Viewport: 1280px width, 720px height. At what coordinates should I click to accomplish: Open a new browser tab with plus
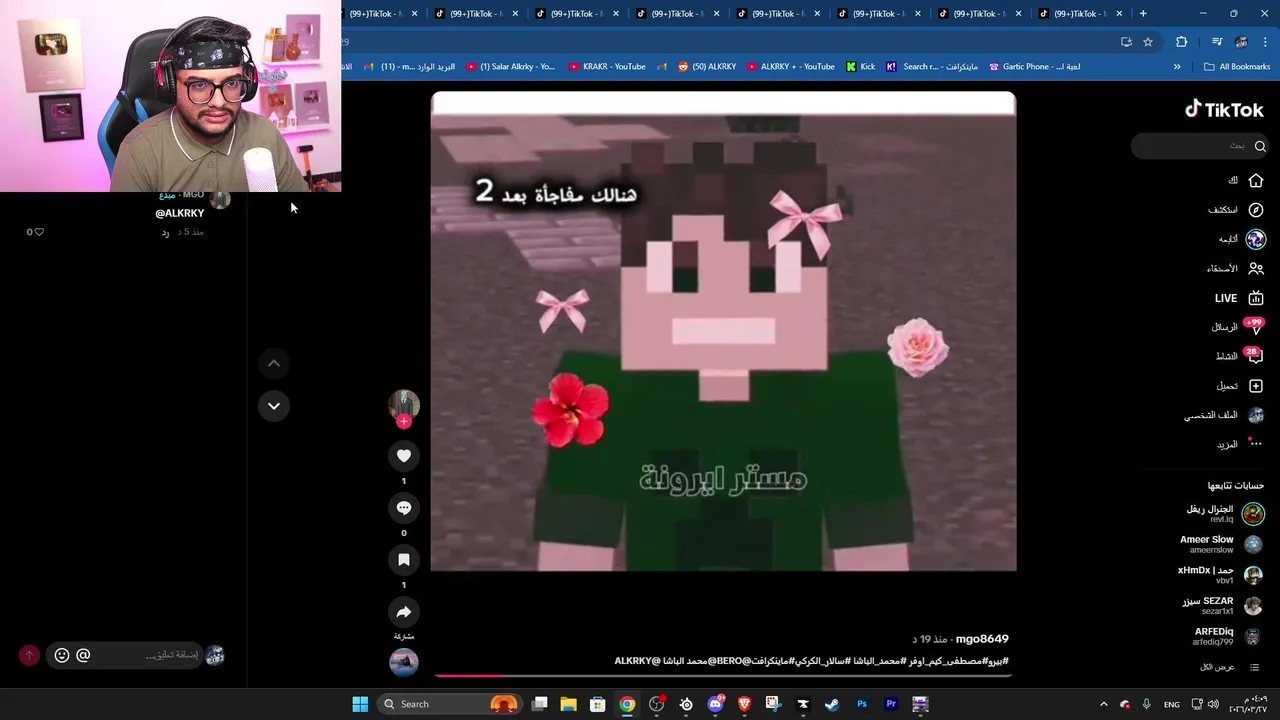coord(1143,13)
